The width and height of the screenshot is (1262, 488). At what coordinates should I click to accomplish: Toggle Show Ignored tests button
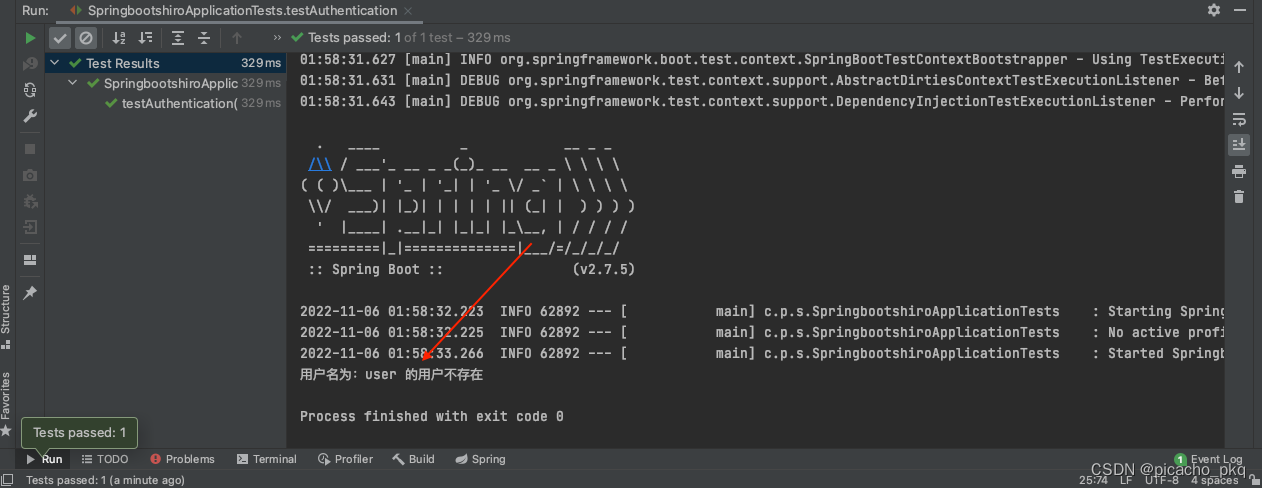86,38
